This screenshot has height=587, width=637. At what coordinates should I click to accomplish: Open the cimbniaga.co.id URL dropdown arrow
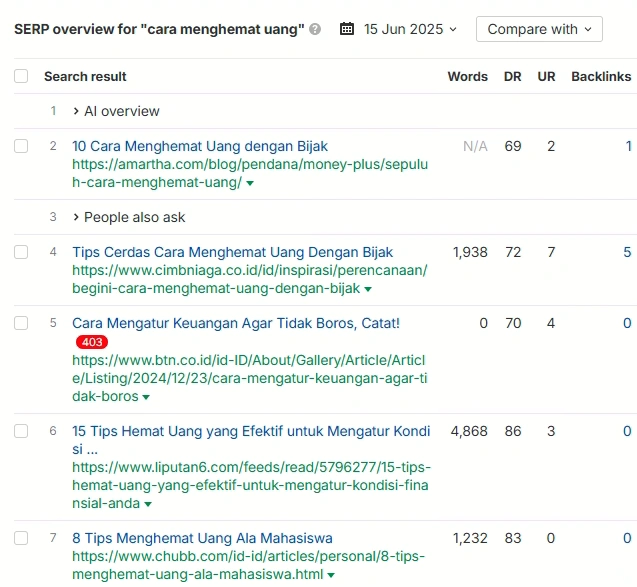click(x=368, y=289)
